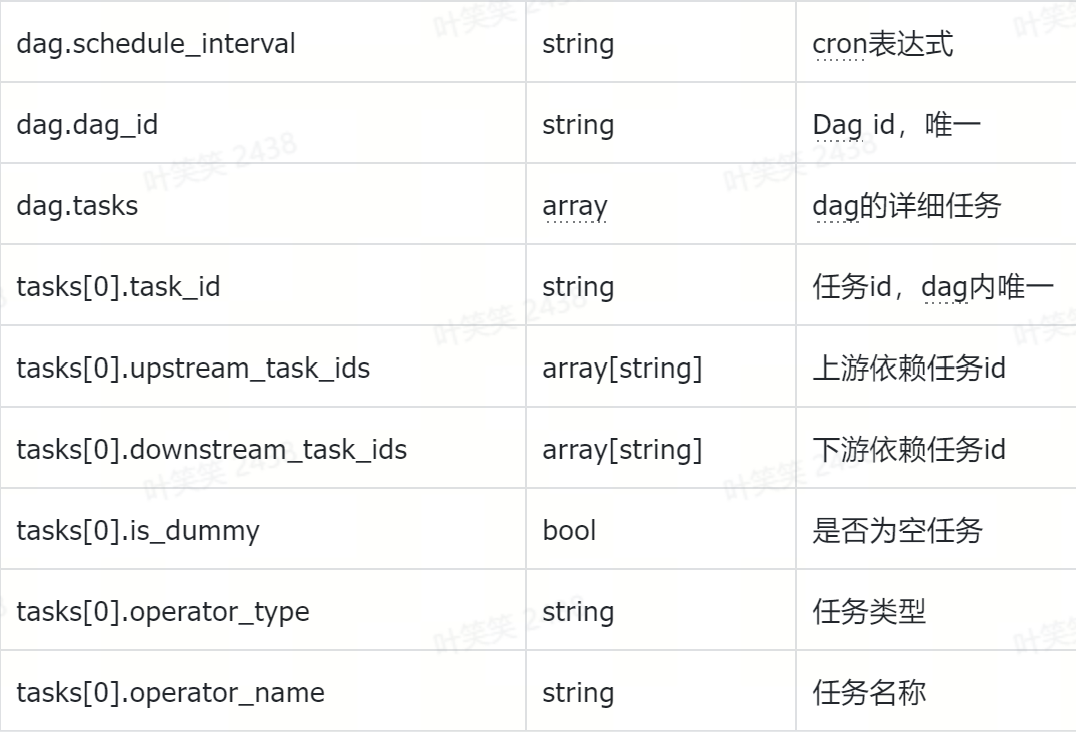The image size is (1076, 732).
Task: Select the 'bool' type cell
Action: [x=569, y=530]
